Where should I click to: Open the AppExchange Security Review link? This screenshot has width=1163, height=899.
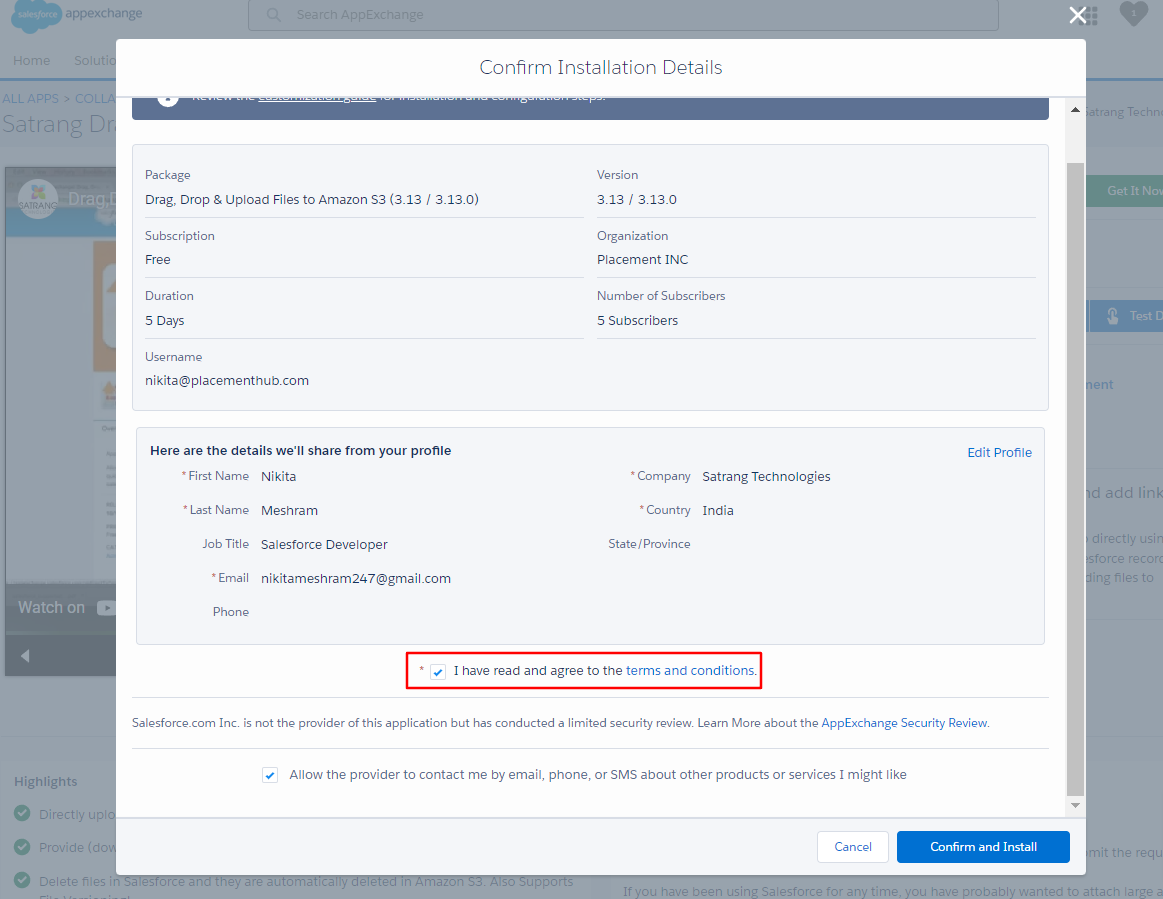coord(904,722)
